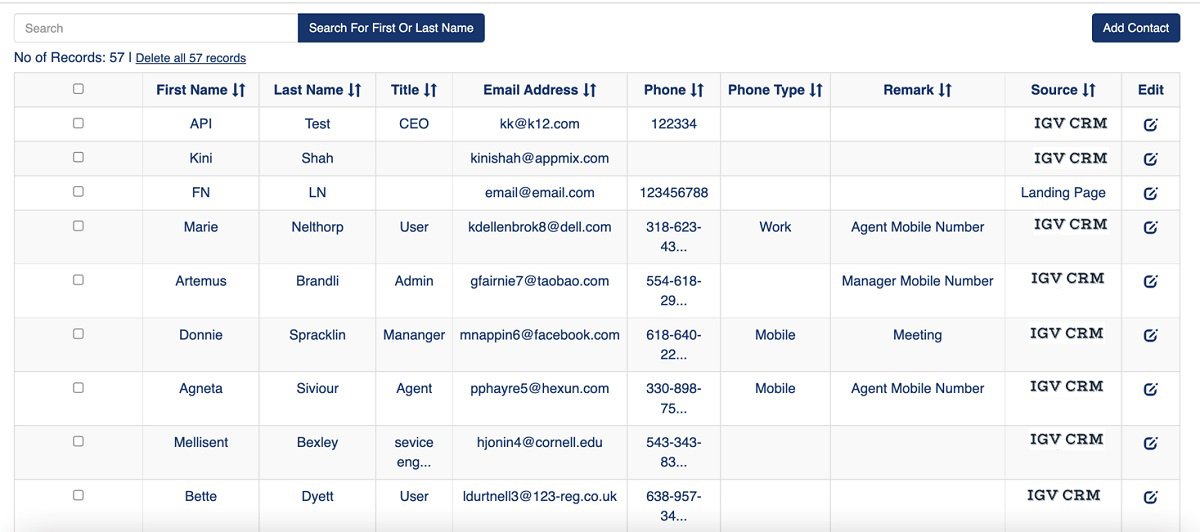The width and height of the screenshot is (1200, 532).
Task: Click Delete all 57 records link
Action: (x=190, y=58)
